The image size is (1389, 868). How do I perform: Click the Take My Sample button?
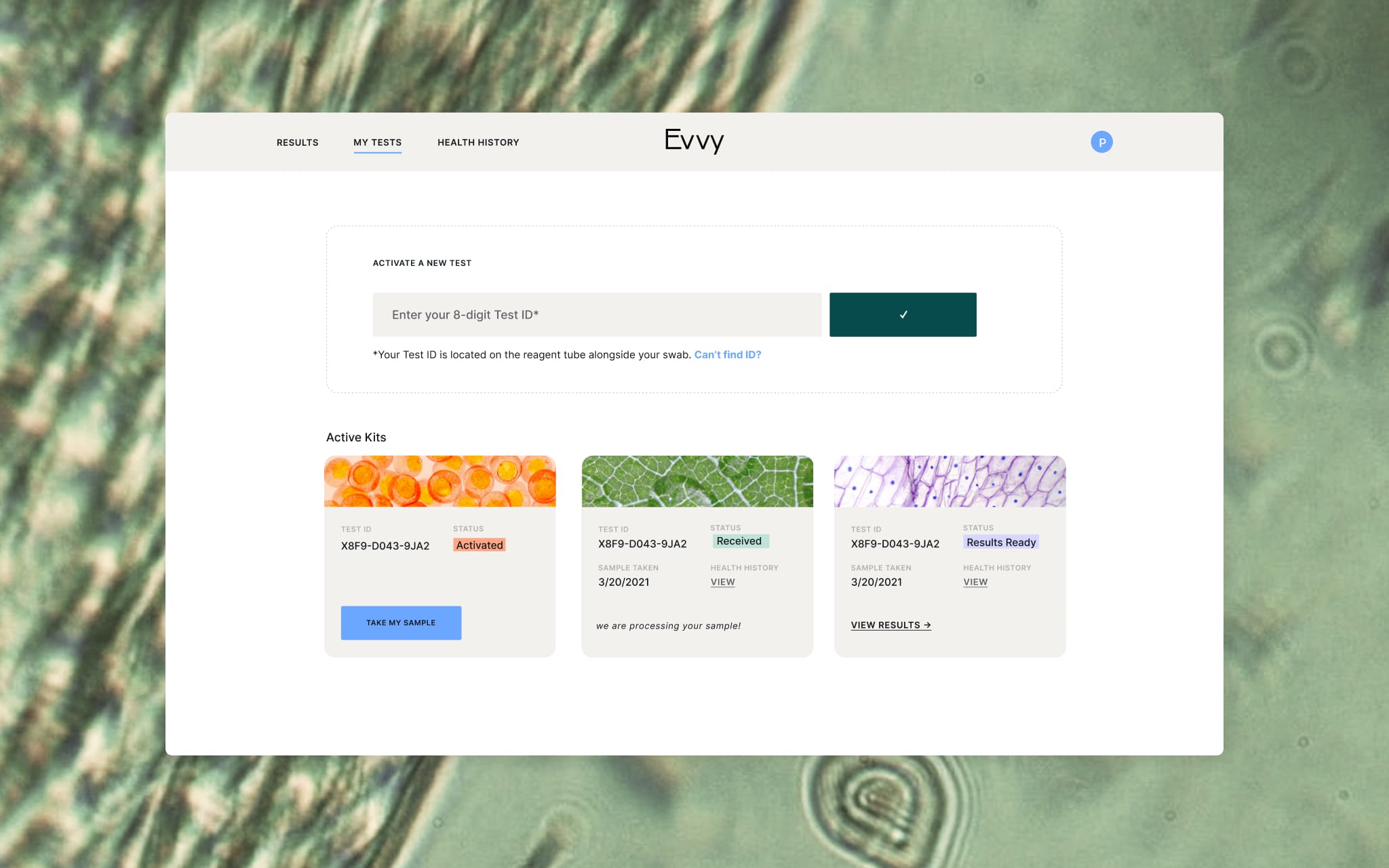401,623
